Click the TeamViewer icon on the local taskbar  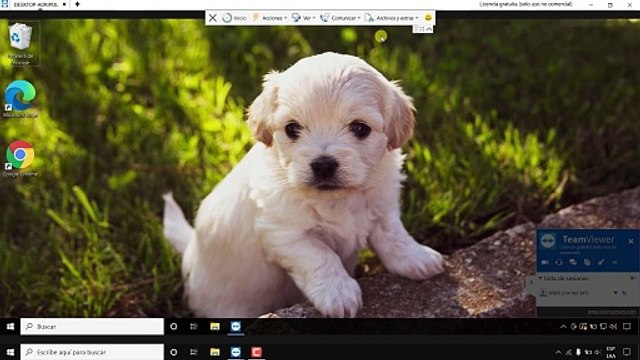tap(236, 352)
